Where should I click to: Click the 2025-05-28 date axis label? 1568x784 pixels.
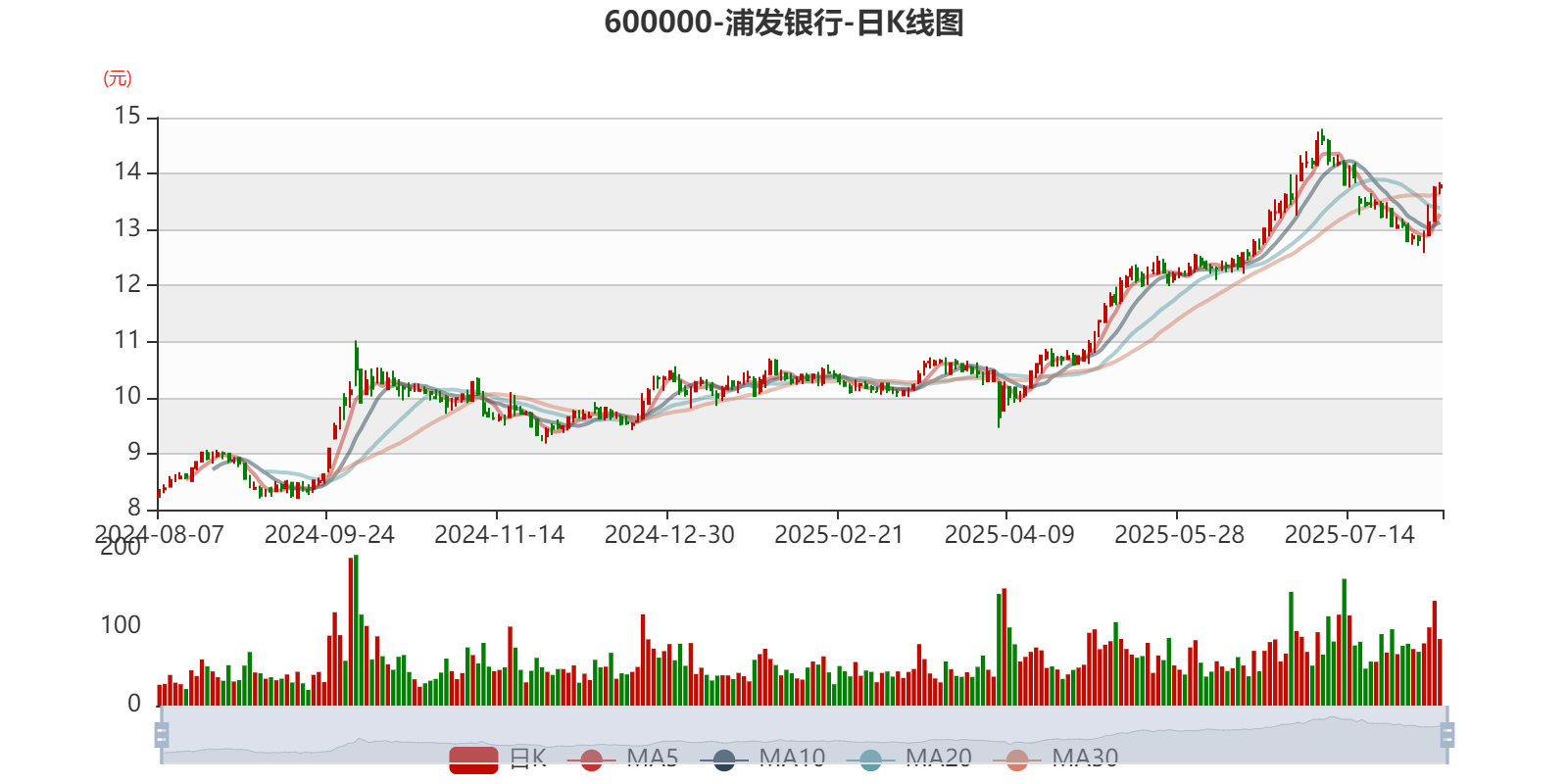1180,534
